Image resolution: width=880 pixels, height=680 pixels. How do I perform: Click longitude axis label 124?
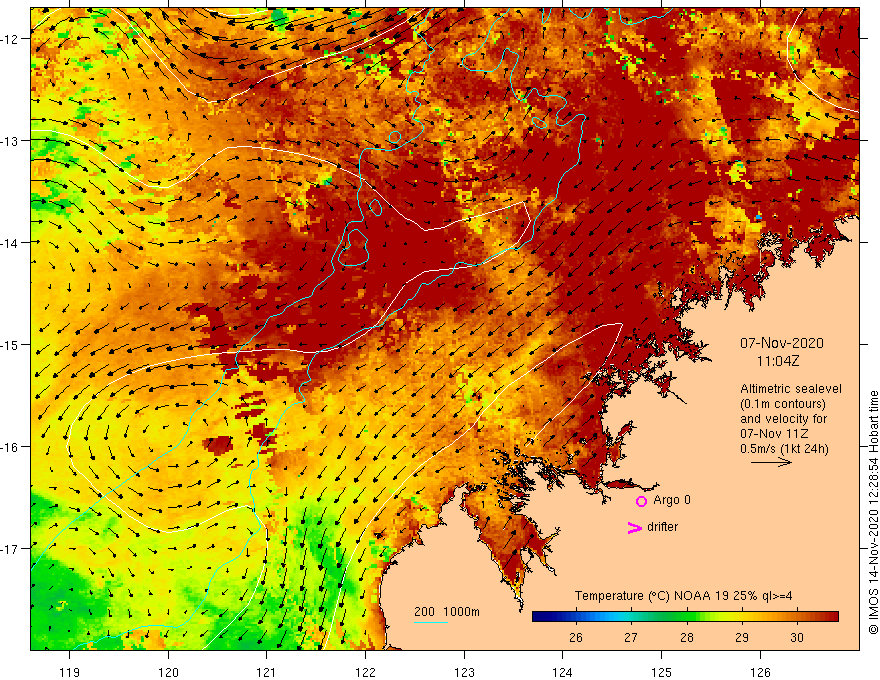[x=562, y=672]
